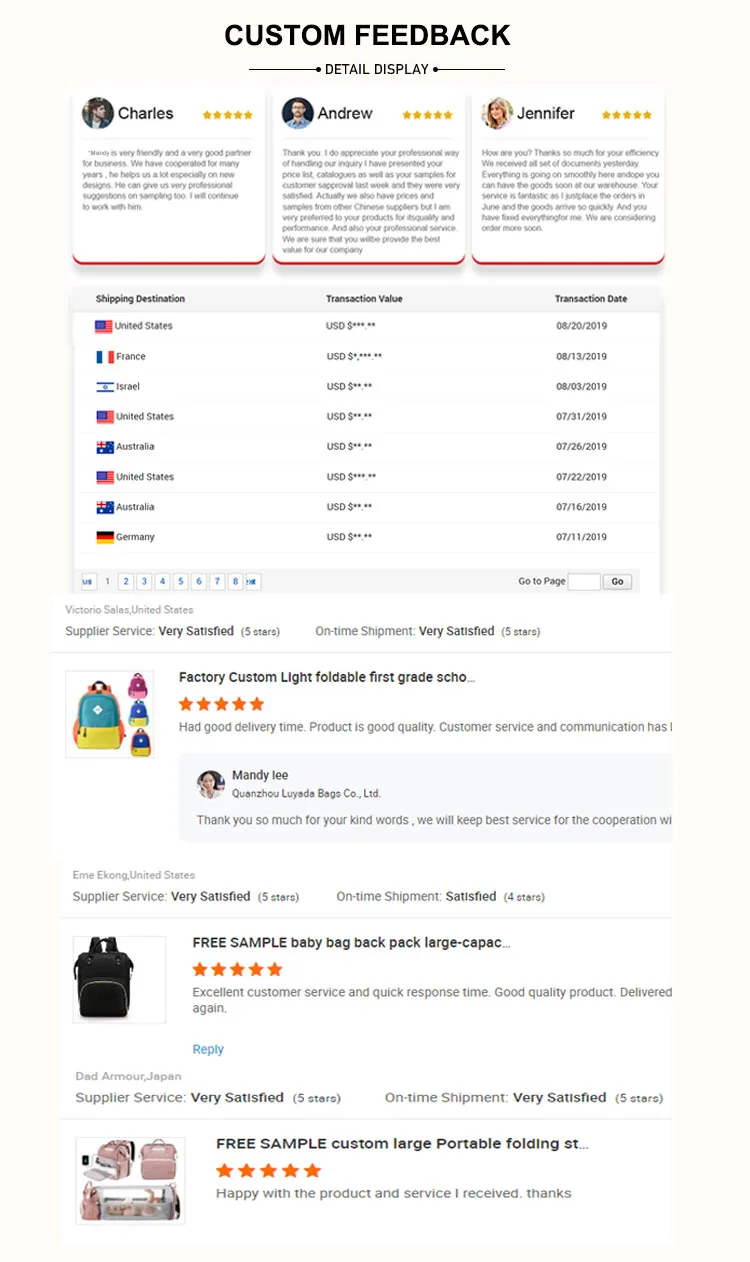Open the pink folding bag thumbnail
The width and height of the screenshot is (750, 1262).
tap(130, 1180)
